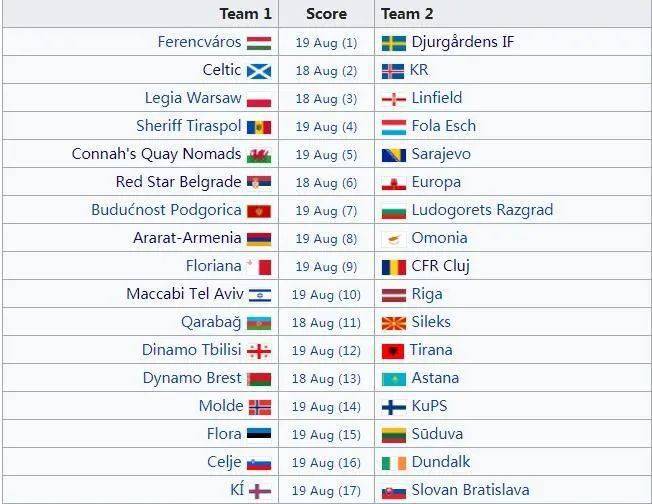Click the Finland flag beside KuPS
Screen dimensions: 652x504
click(x=393, y=407)
